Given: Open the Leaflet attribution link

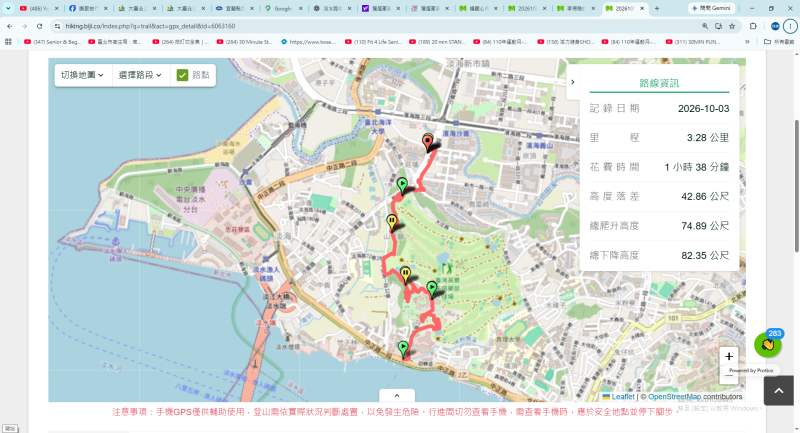Looking at the screenshot, I should pyautogui.click(x=623, y=396).
